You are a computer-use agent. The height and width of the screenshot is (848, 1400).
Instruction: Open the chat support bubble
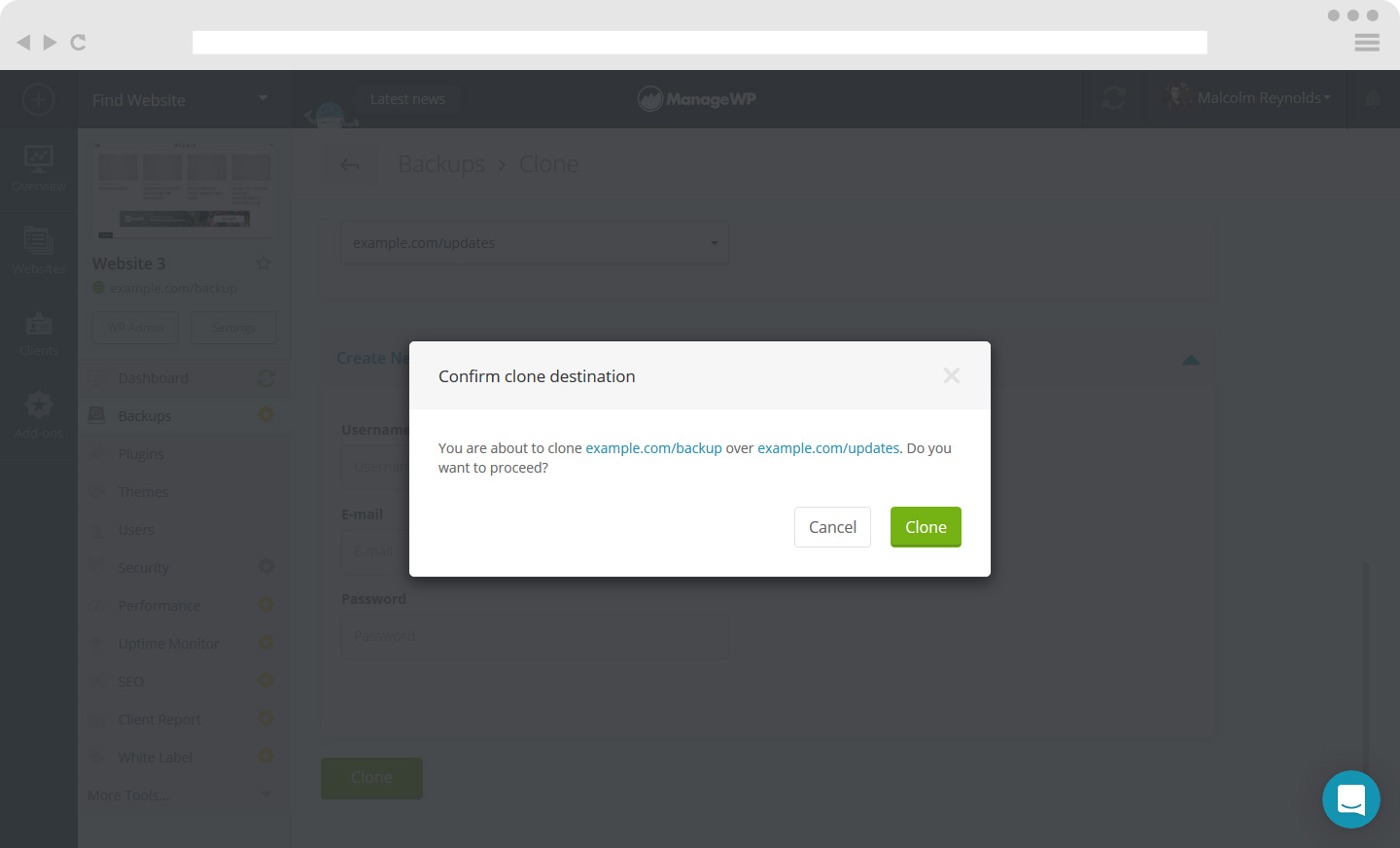coord(1351,799)
